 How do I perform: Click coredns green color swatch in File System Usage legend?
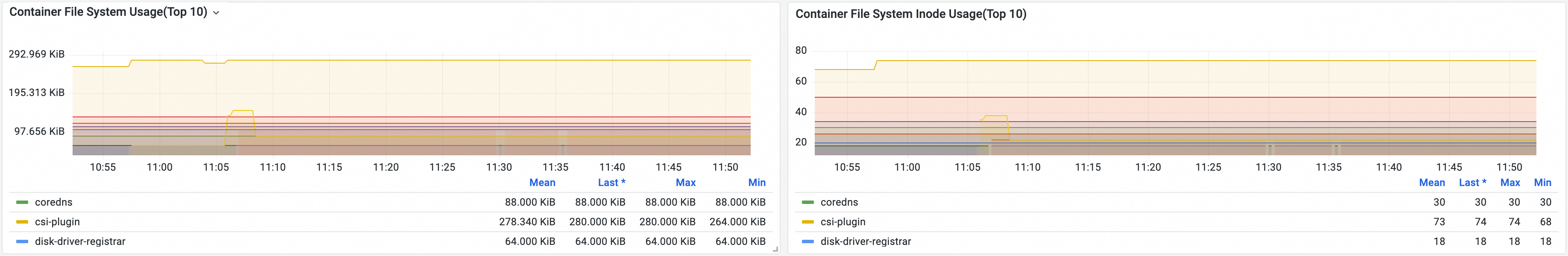(x=23, y=203)
